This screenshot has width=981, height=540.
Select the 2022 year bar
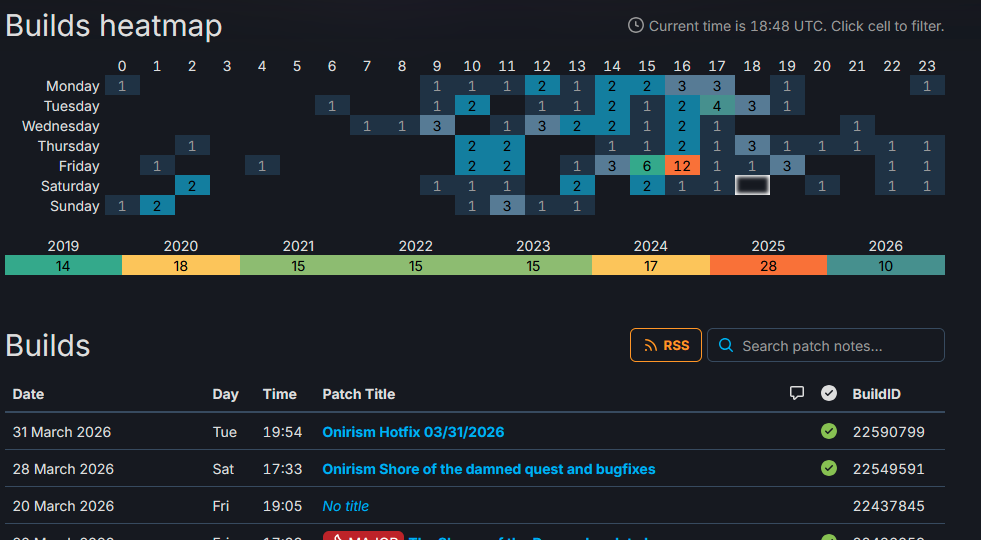pos(416,265)
